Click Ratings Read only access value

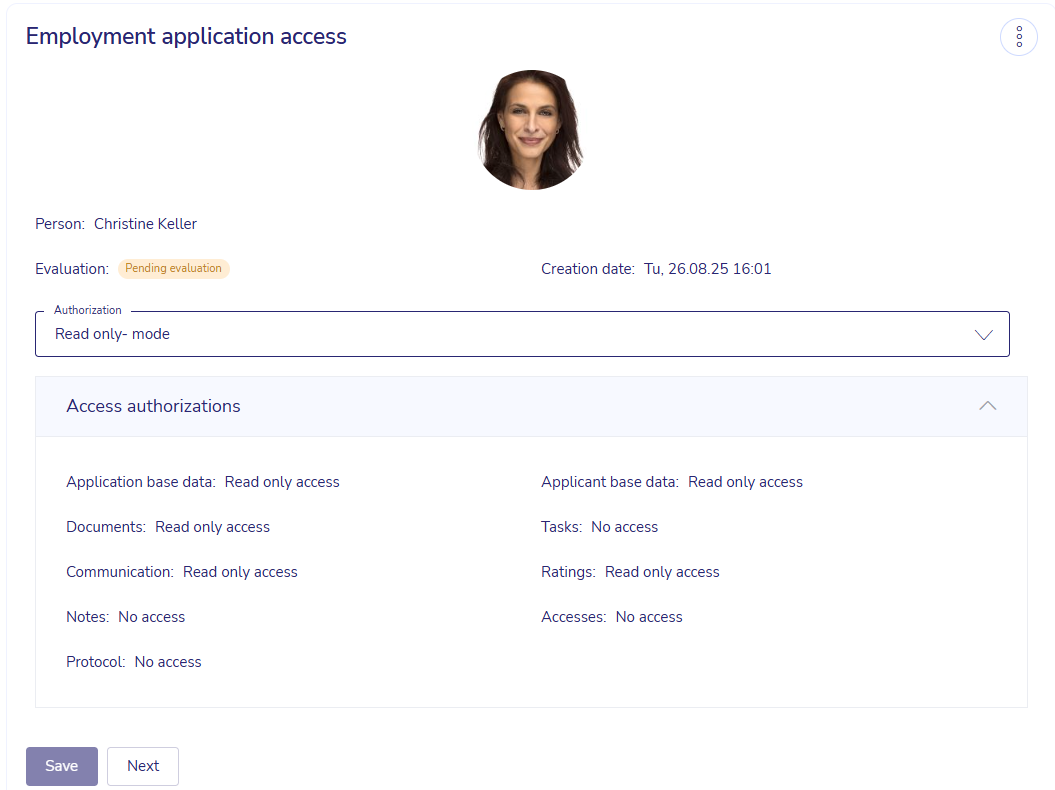tap(662, 572)
